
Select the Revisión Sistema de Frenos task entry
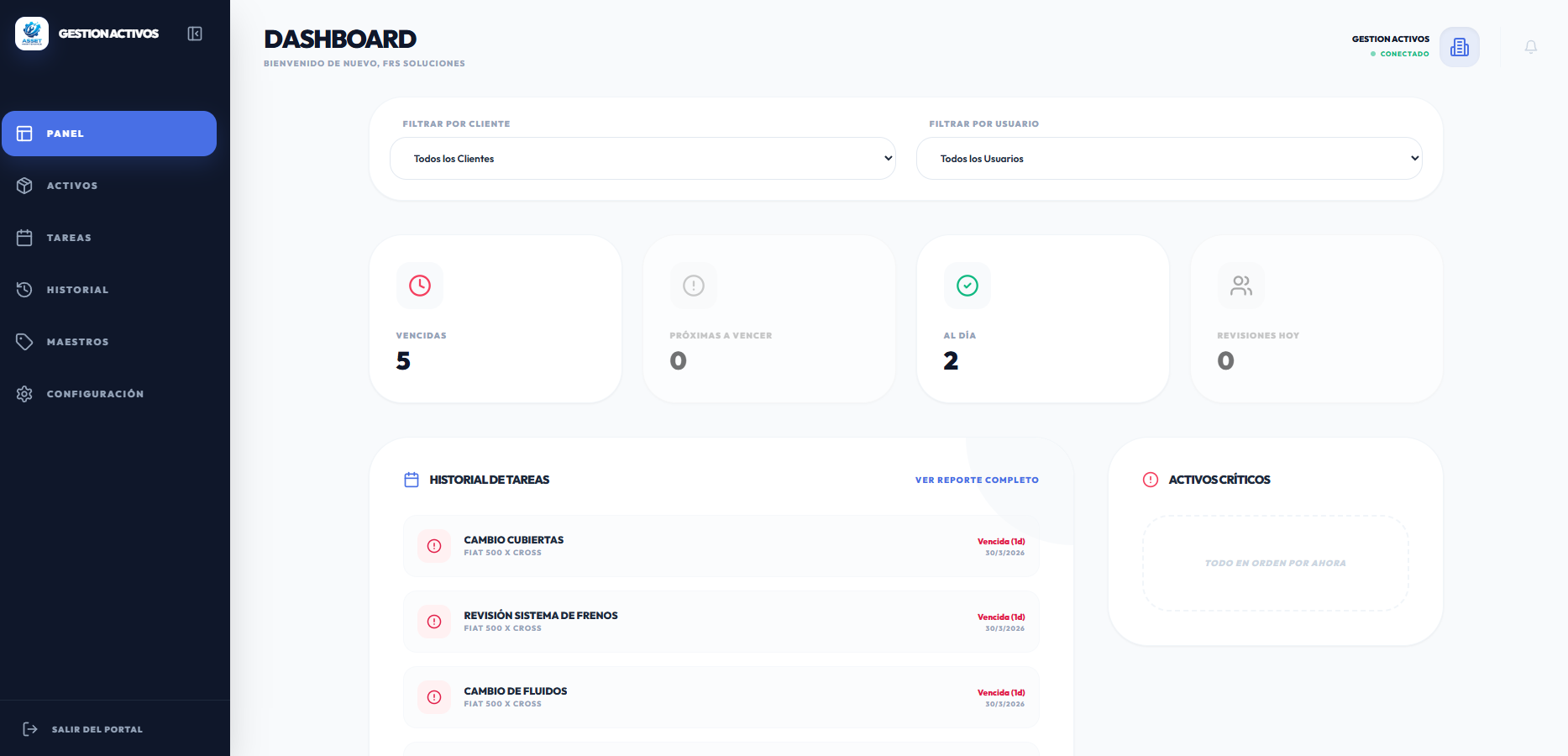point(721,622)
